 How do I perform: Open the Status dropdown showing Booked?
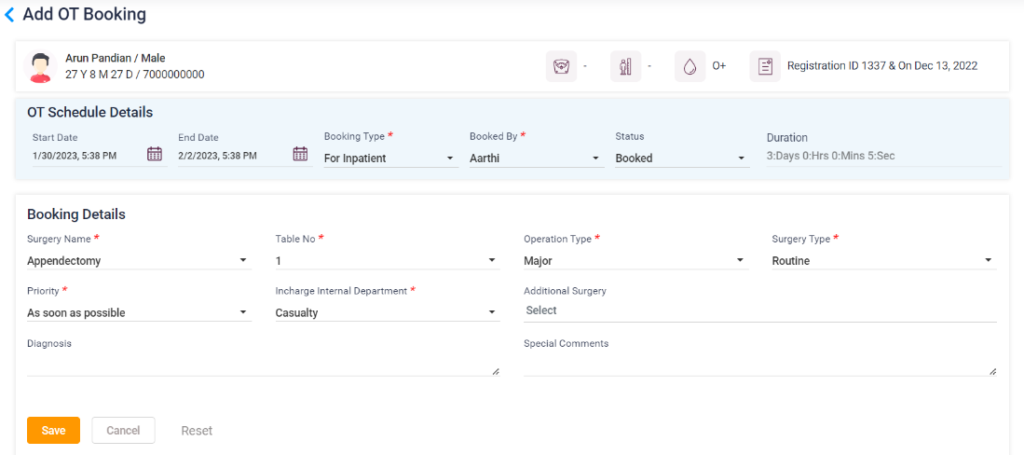(680, 158)
